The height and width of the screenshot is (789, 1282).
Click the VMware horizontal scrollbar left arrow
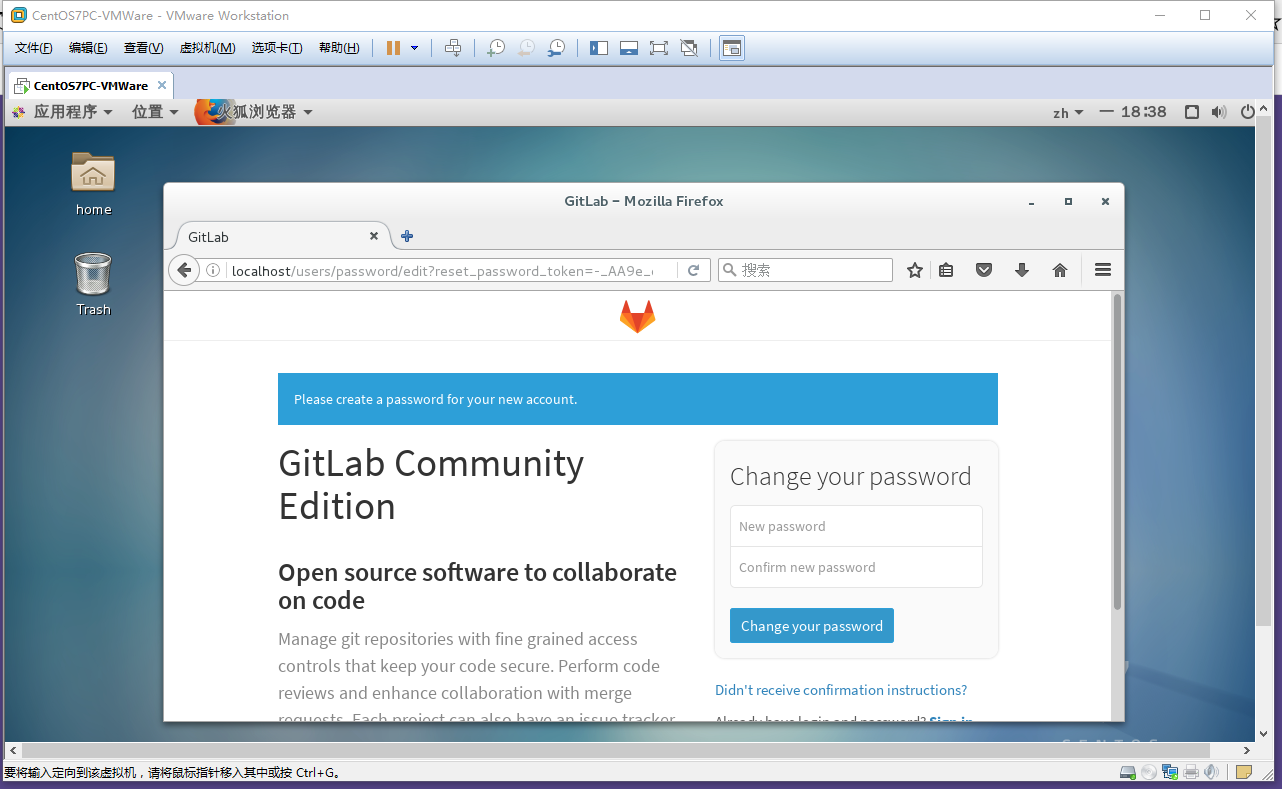(x=12, y=750)
